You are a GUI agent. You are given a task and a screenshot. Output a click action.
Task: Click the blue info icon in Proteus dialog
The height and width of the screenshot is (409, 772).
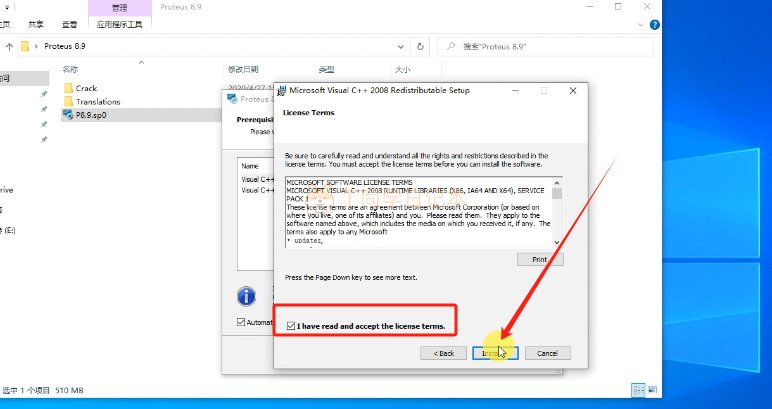coord(246,296)
